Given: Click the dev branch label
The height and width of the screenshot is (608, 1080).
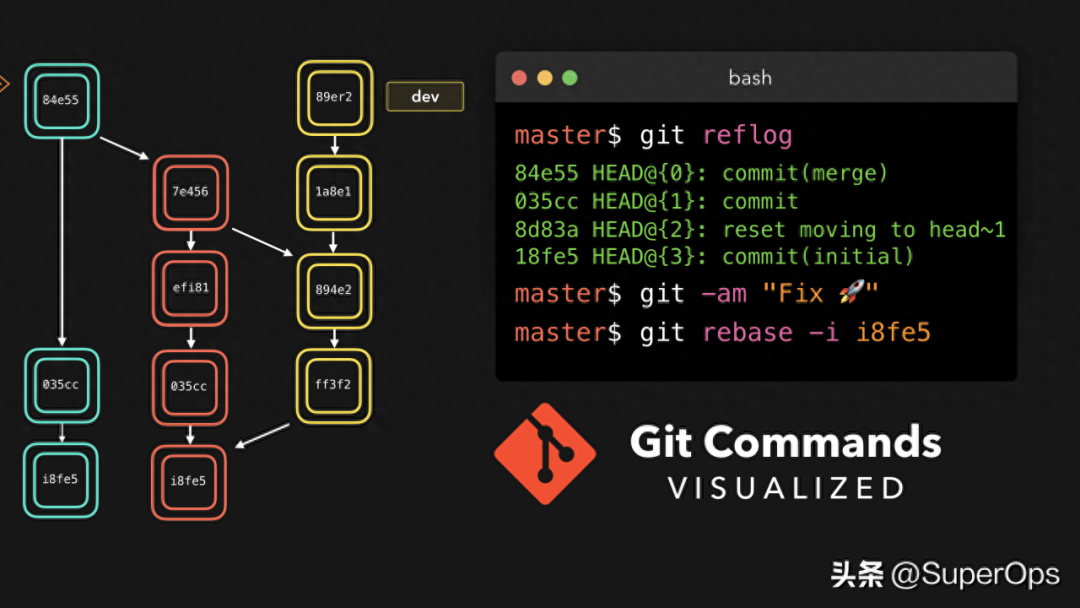Looking at the screenshot, I should pyautogui.click(x=425, y=96).
